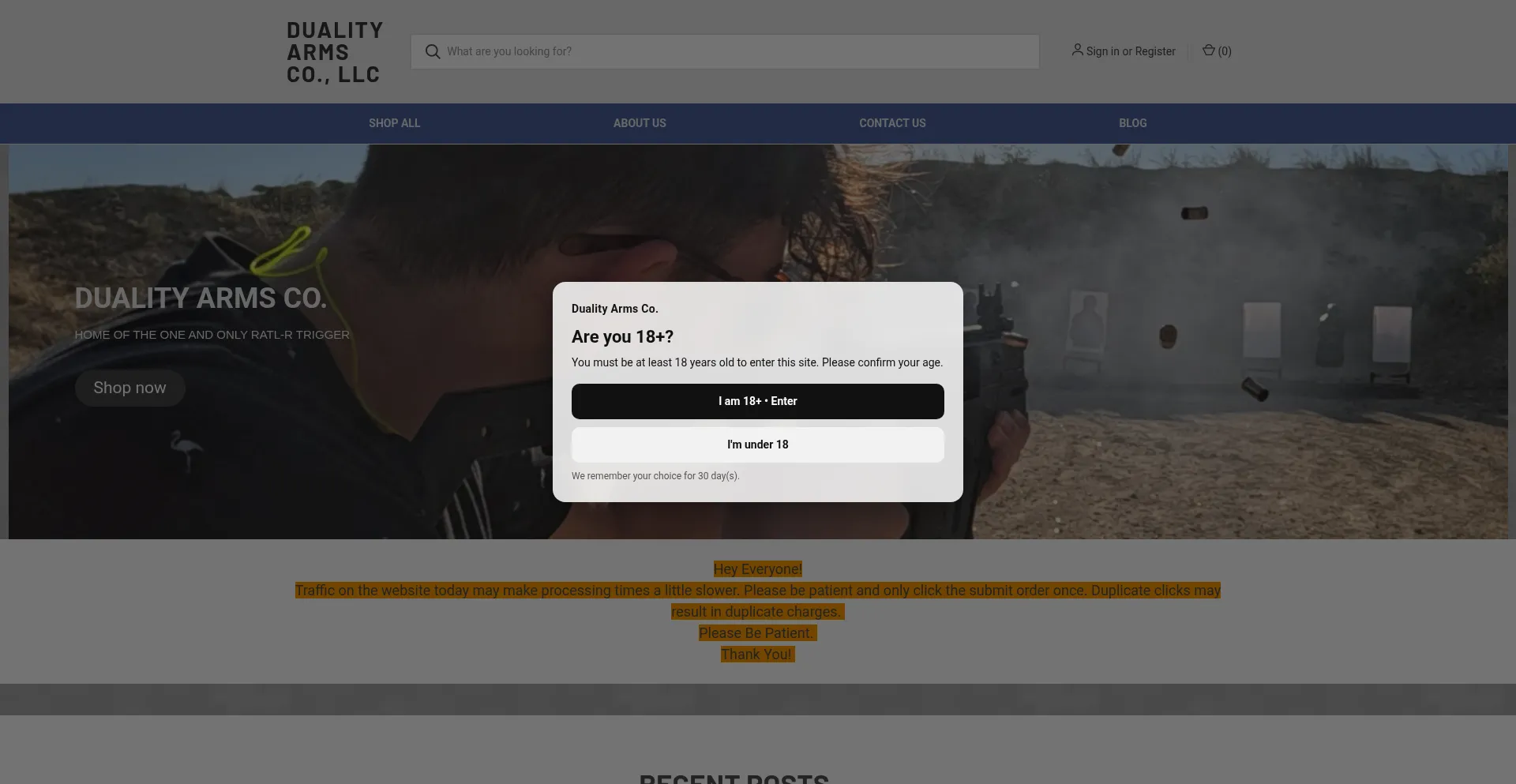Click the Recent Posts section heading
The width and height of the screenshot is (1516, 784).
click(734, 778)
